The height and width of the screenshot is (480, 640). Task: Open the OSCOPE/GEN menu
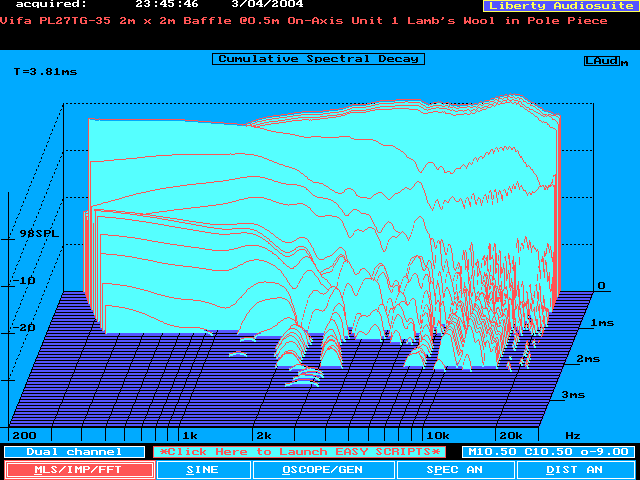click(322, 469)
